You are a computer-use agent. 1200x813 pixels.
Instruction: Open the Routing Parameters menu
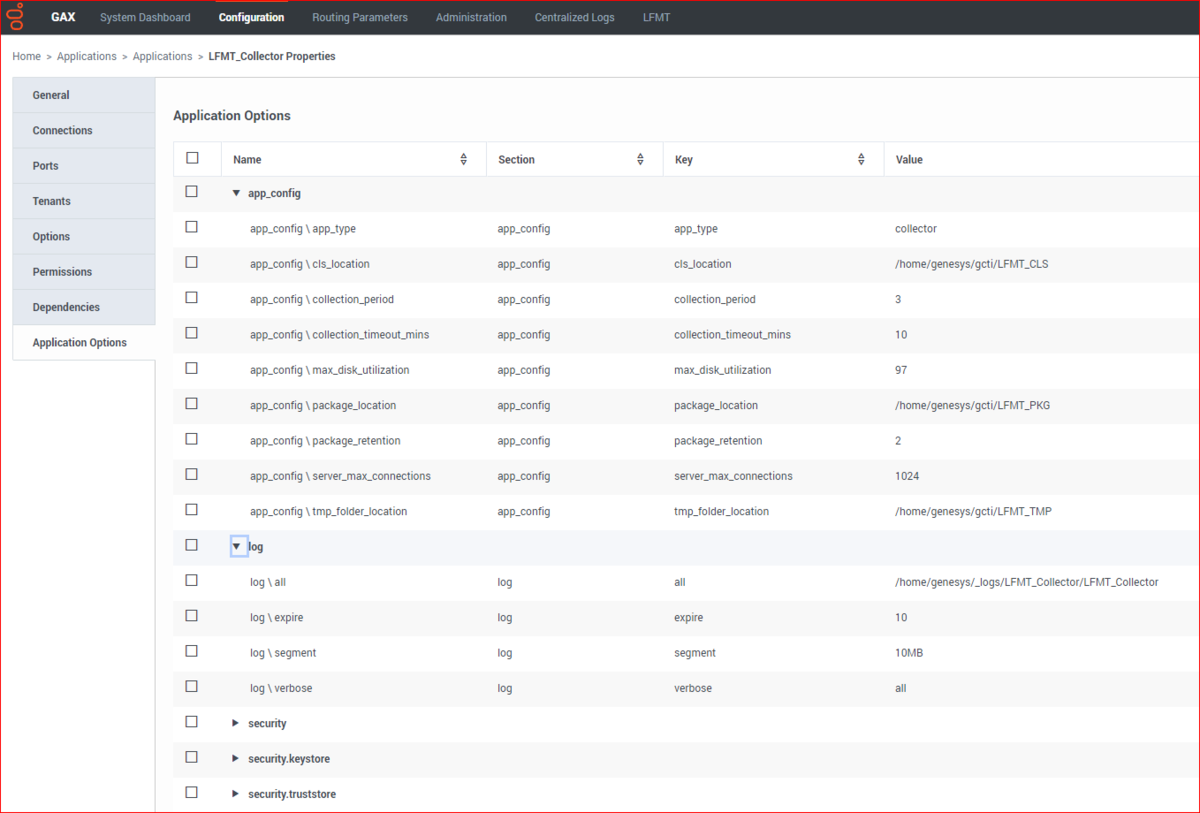coord(359,17)
